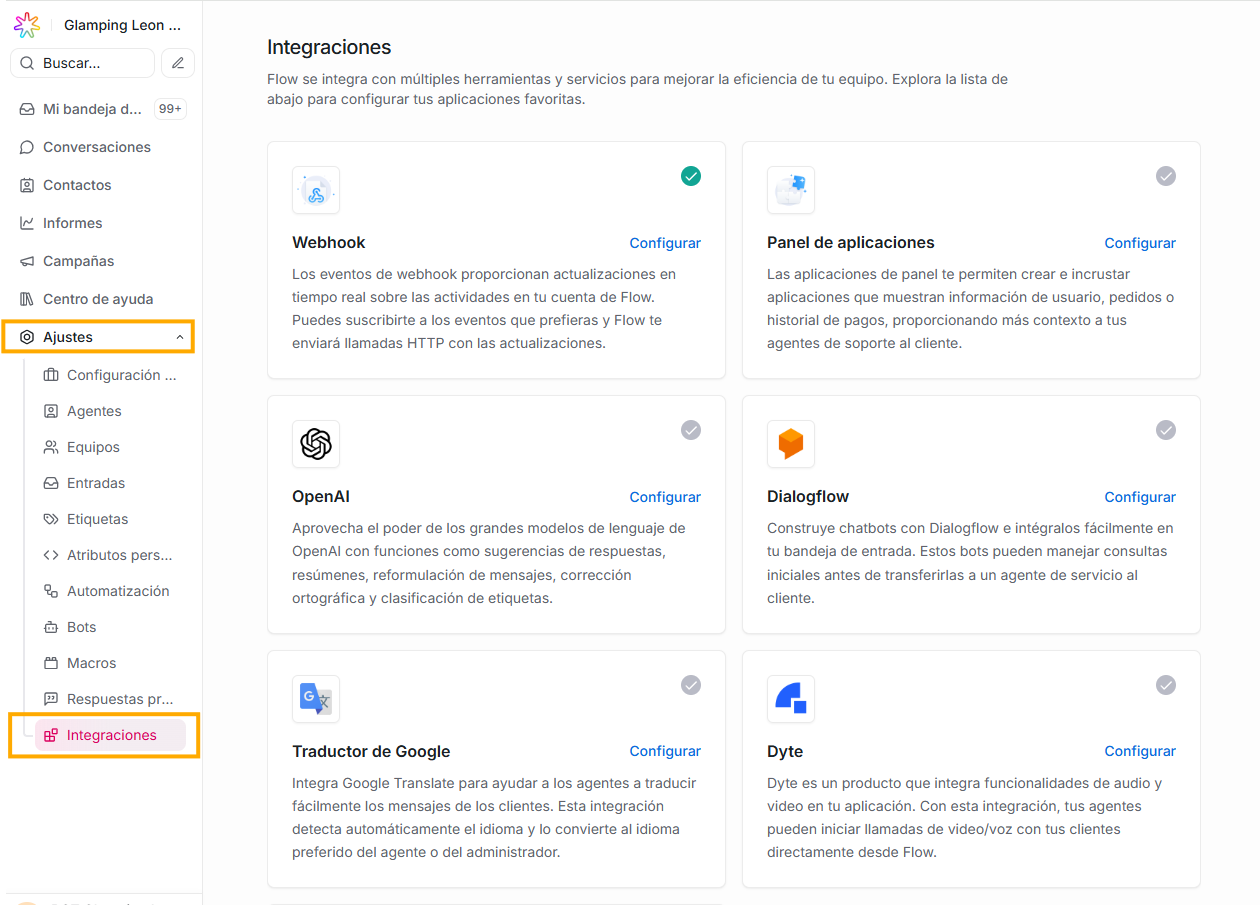Click the green Webhook enabled checkmark

[691, 176]
